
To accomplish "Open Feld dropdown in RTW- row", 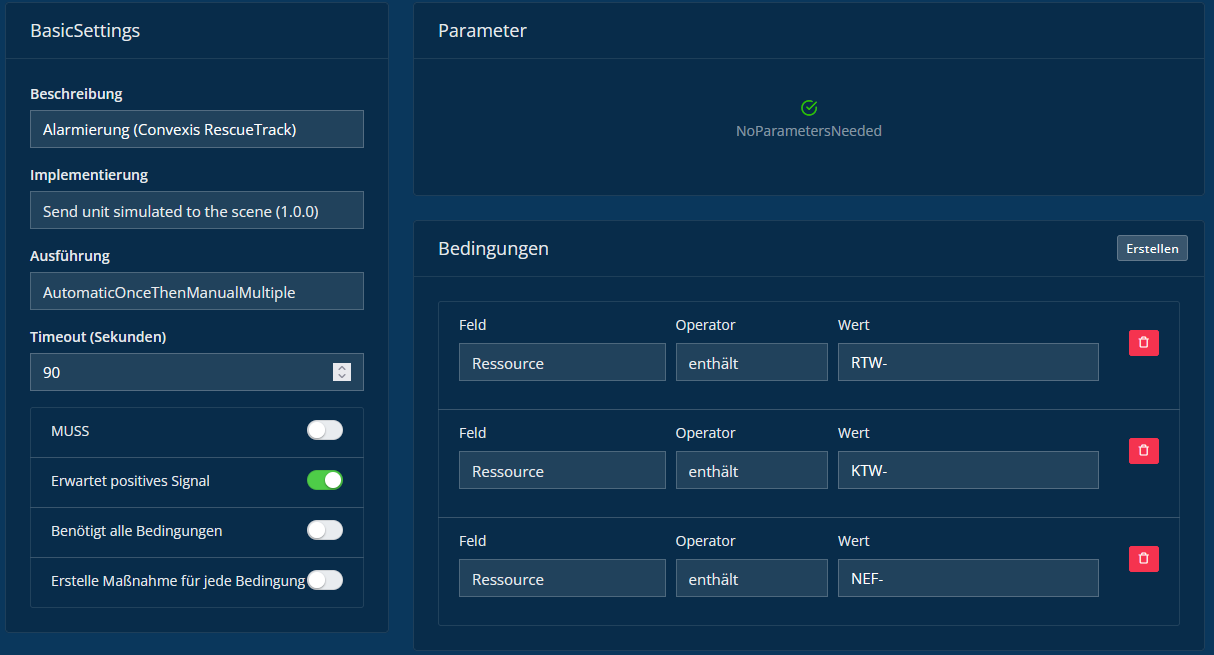I will coord(562,363).
